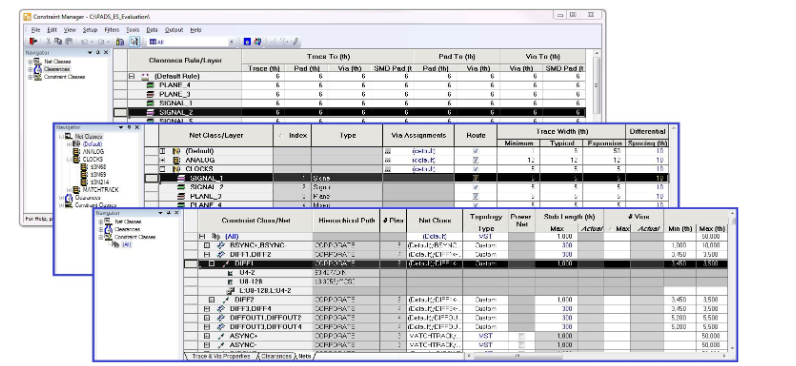Collapse the (Default Rule) clearance row

click(x=132, y=76)
